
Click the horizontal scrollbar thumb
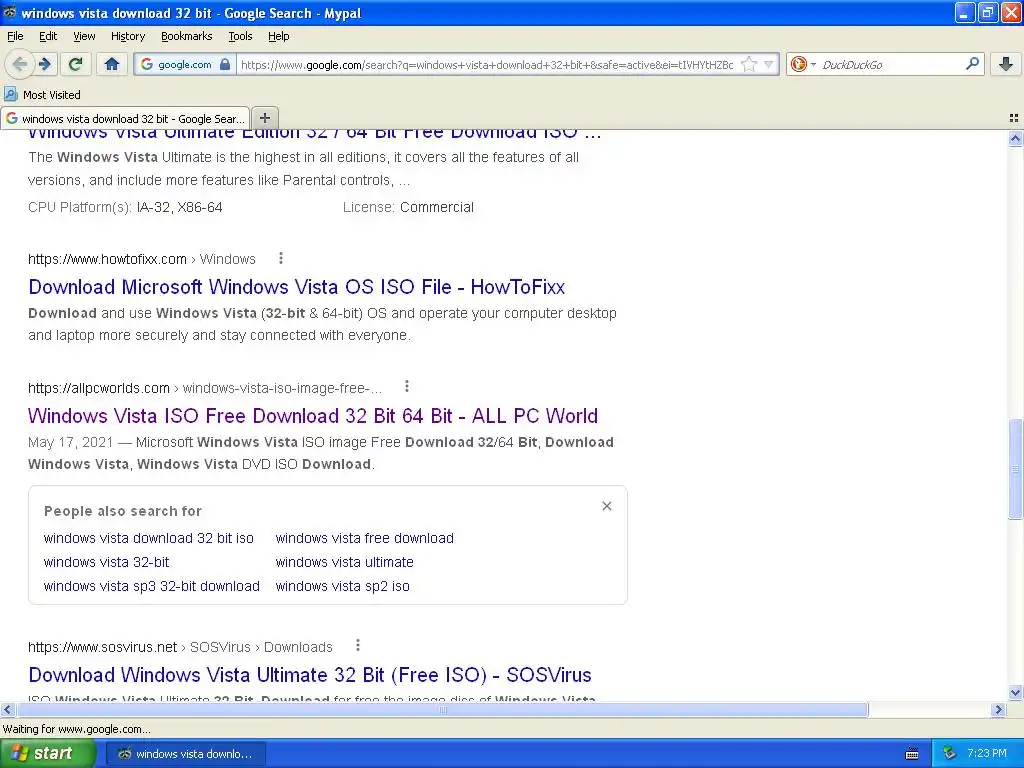coord(442,709)
